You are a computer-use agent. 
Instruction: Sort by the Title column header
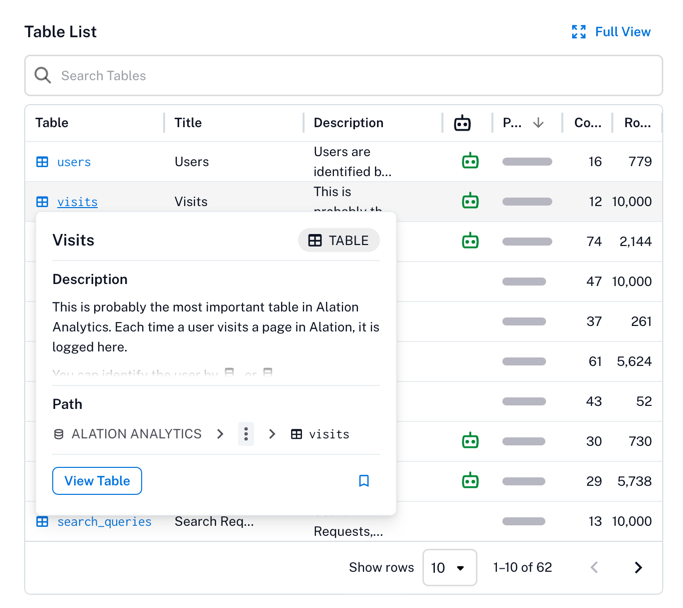click(188, 123)
